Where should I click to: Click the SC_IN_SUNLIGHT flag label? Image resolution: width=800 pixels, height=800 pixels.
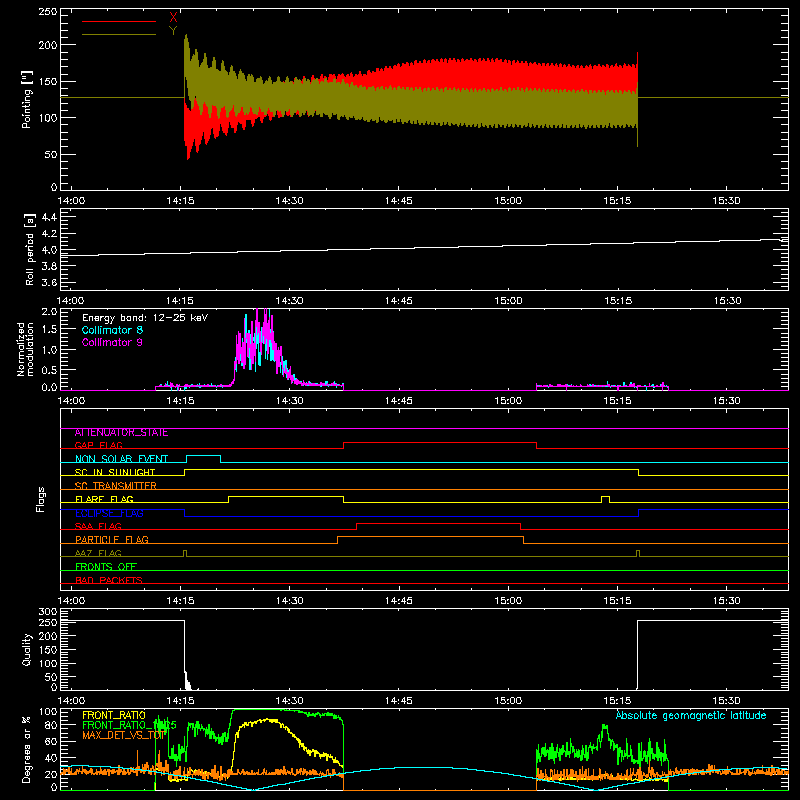(115, 472)
